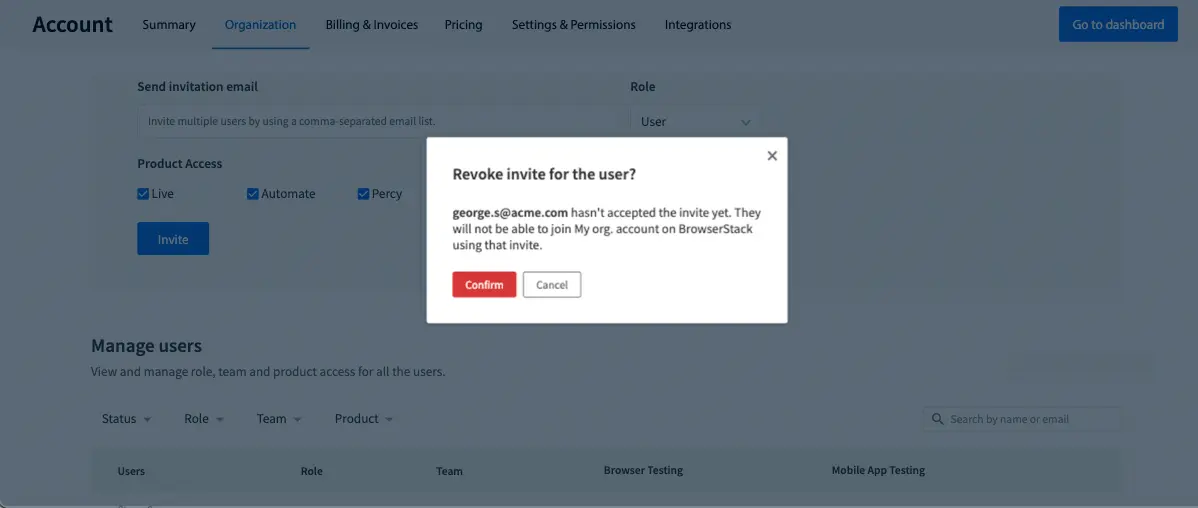Close the revoke invite dialog with X
This screenshot has height=508, width=1198.
coord(772,156)
